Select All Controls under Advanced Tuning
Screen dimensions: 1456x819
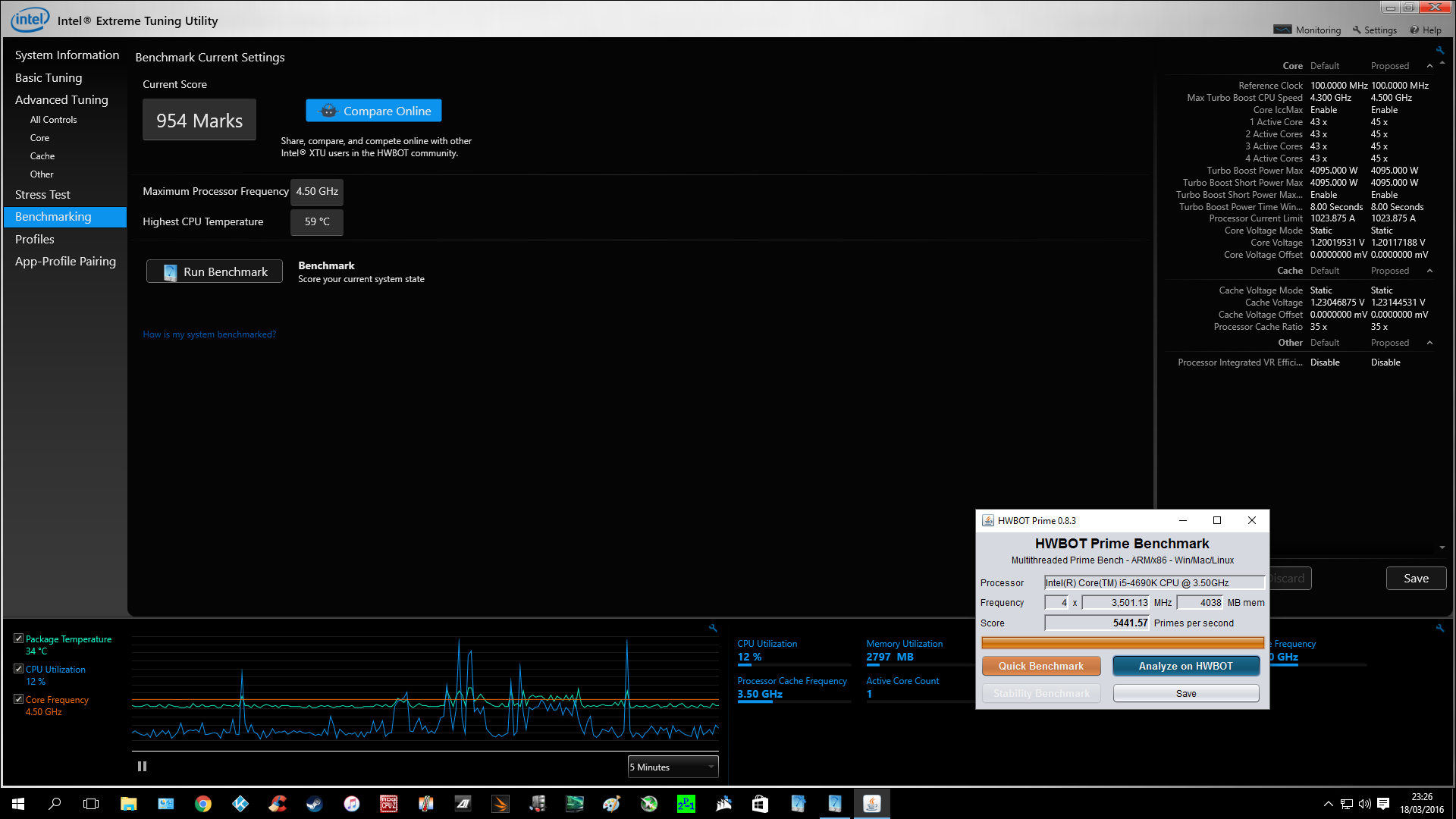(x=53, y=120)
